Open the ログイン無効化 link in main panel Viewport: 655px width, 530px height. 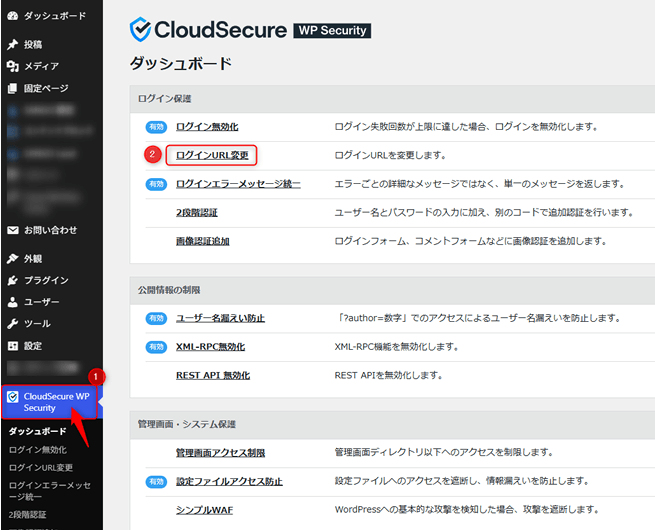click(x=207, y=127)
